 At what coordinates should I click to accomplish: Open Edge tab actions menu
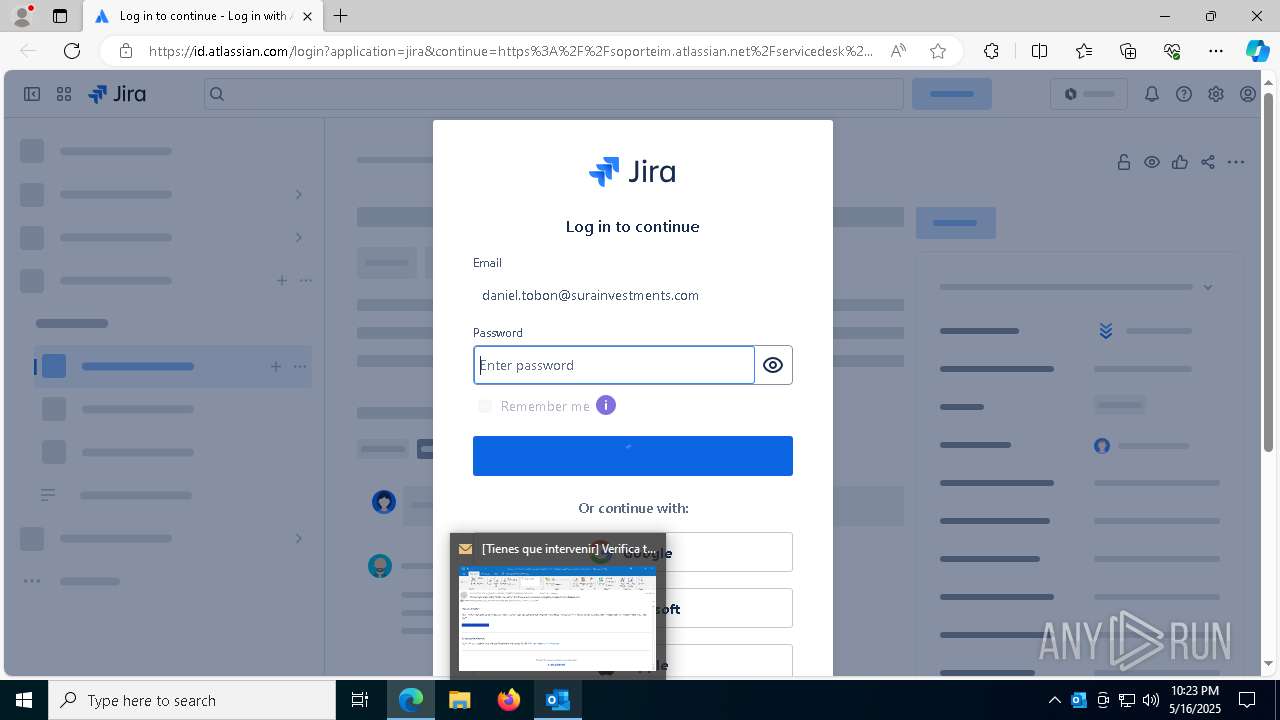coord(60,16)
